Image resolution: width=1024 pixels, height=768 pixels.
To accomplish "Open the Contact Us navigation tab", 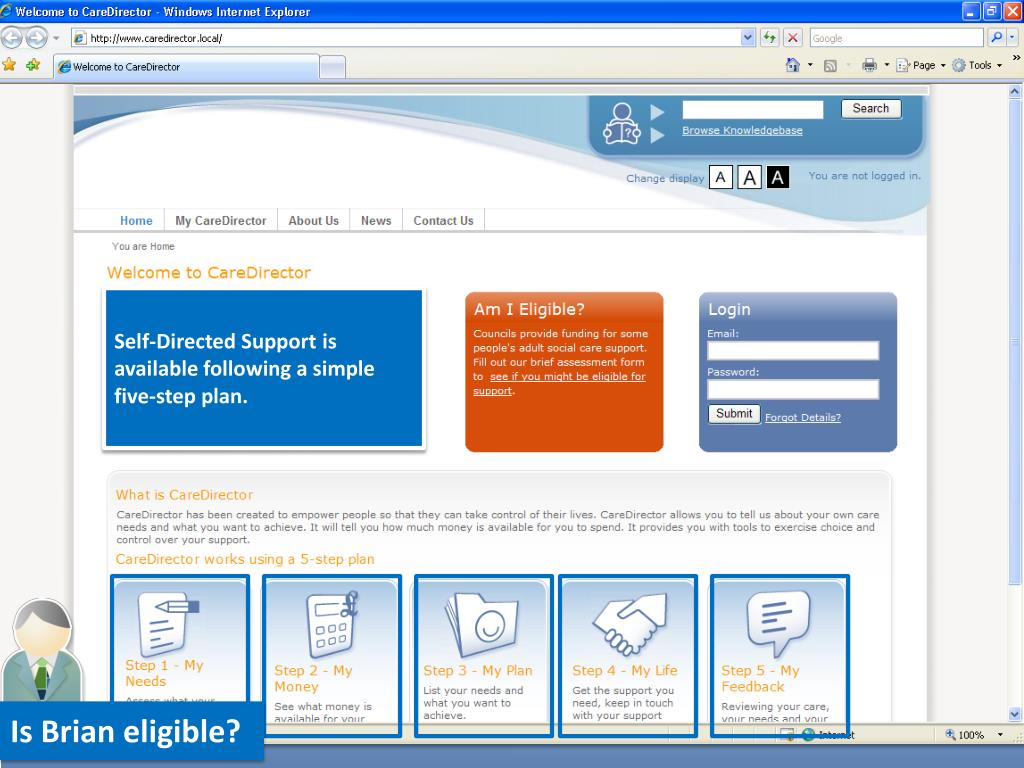I will coord(443,221).
